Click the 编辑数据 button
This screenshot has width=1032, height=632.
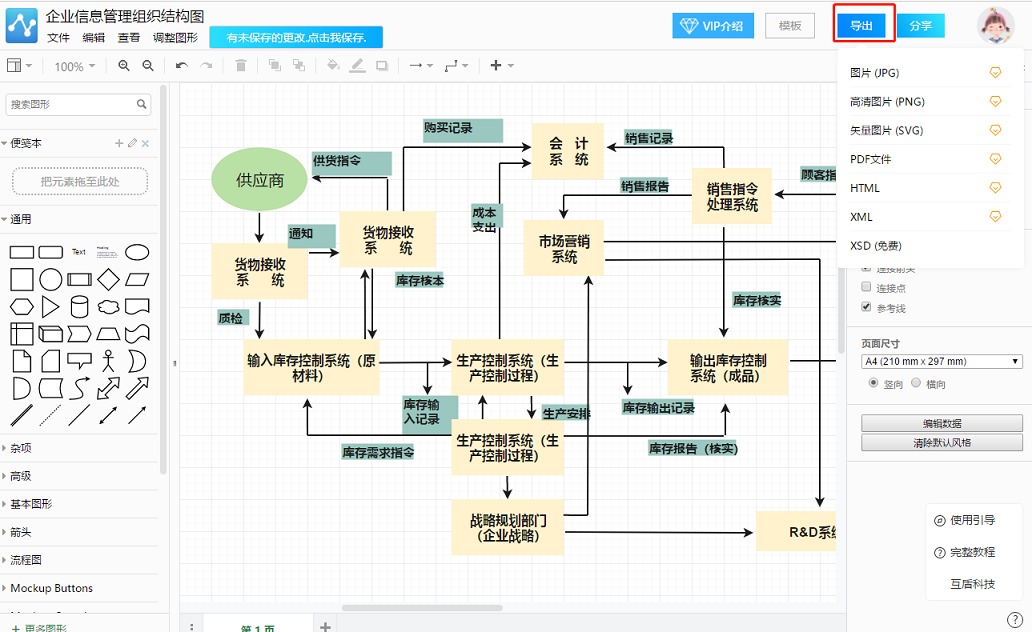point(942,423)
